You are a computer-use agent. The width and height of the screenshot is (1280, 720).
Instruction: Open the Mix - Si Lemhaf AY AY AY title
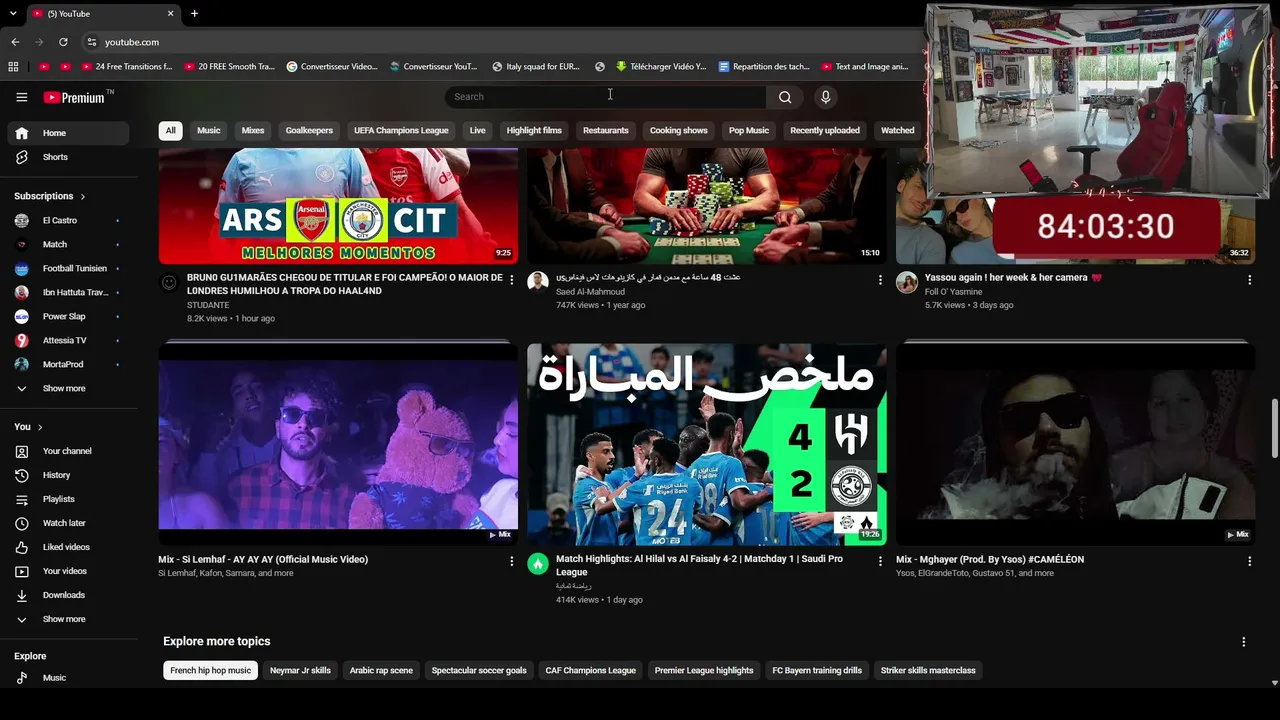pyautogui.click(x=263, y=559)
